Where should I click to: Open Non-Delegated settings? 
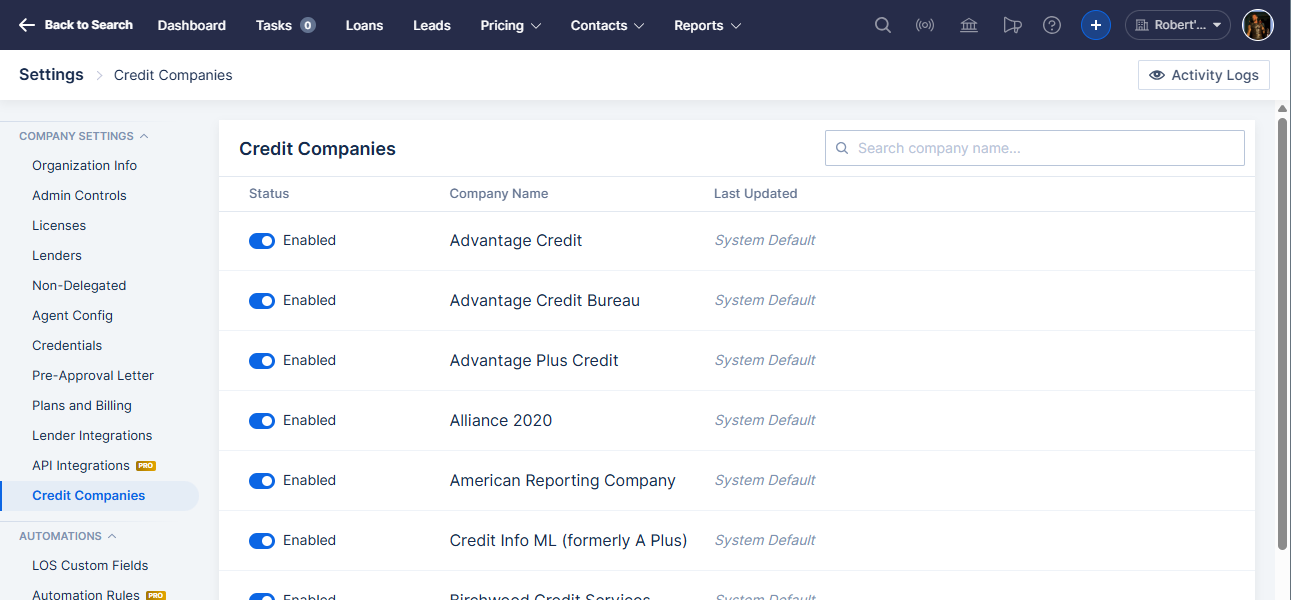(79, 286)
